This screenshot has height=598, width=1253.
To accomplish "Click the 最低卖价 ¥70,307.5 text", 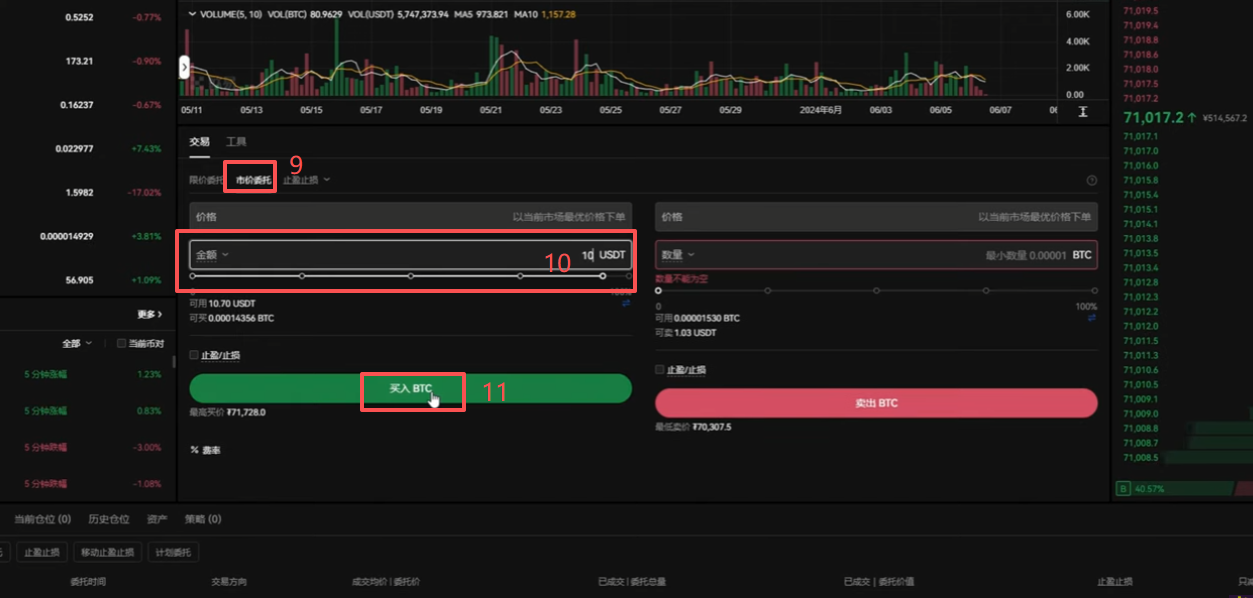I will 693,426.
